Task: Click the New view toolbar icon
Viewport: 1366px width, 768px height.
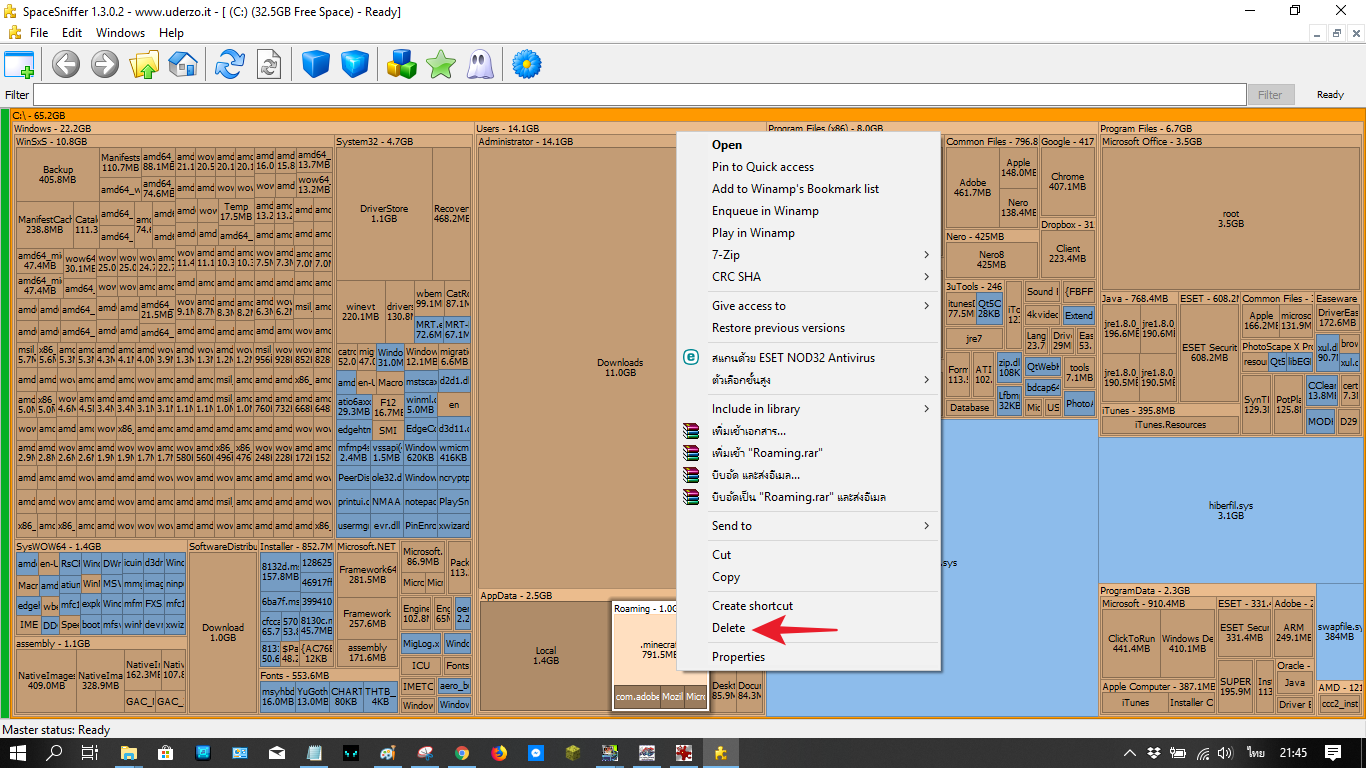Action: coord(19,65)
